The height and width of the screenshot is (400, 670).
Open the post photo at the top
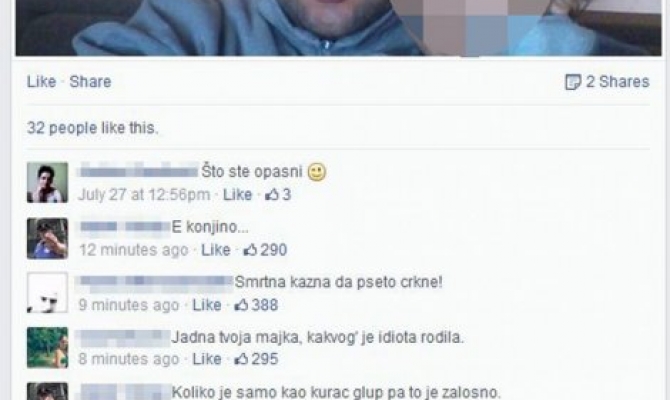(338, 28)
